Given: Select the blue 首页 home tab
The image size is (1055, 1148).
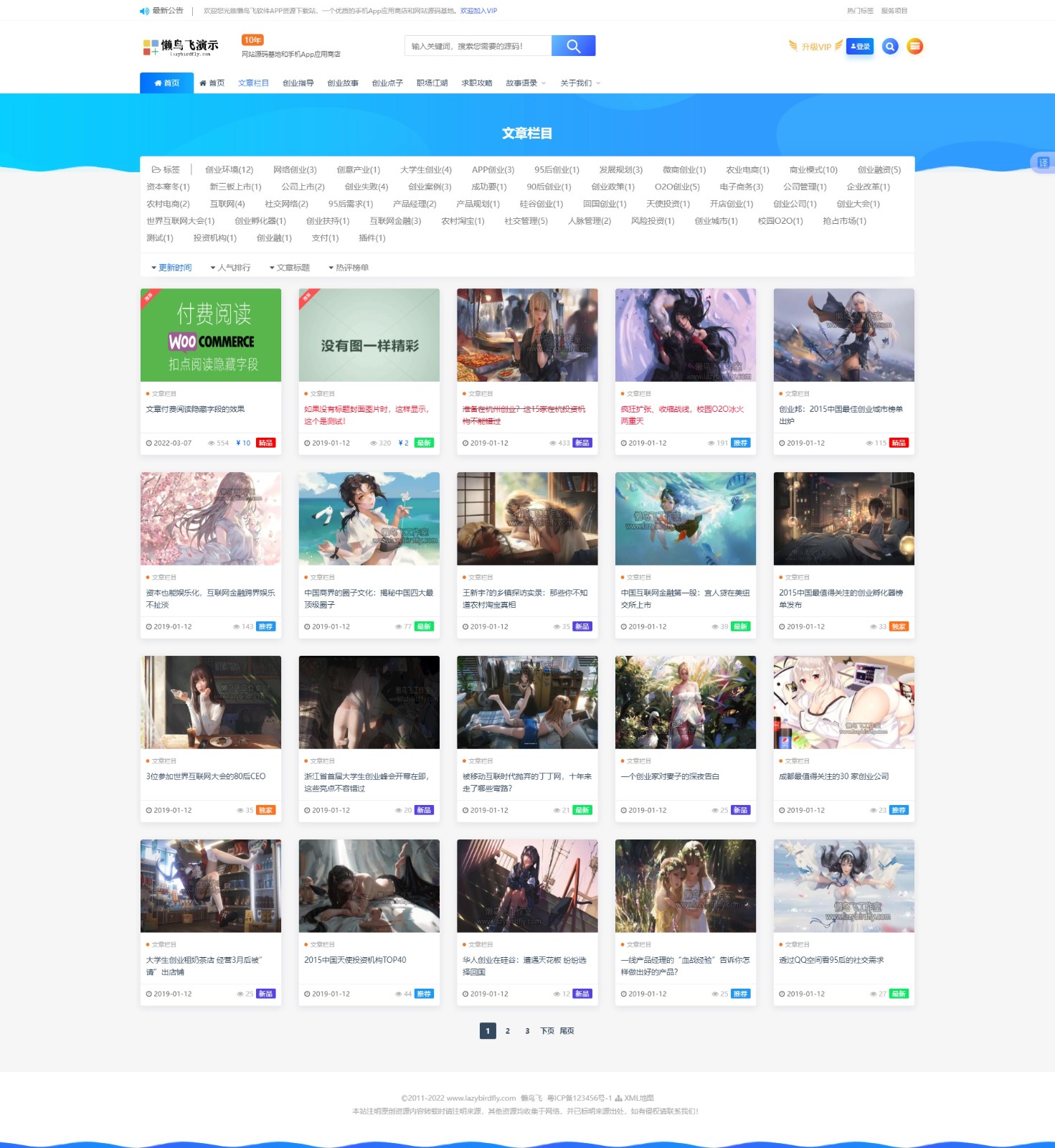Looking at the screenshot, I should click(166, 83).
